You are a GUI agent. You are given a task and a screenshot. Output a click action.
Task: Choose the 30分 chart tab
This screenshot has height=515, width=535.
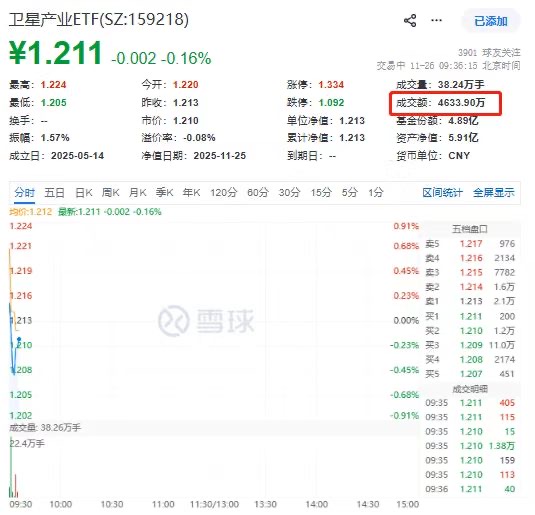pyautogui.click(x=289, y=192)
